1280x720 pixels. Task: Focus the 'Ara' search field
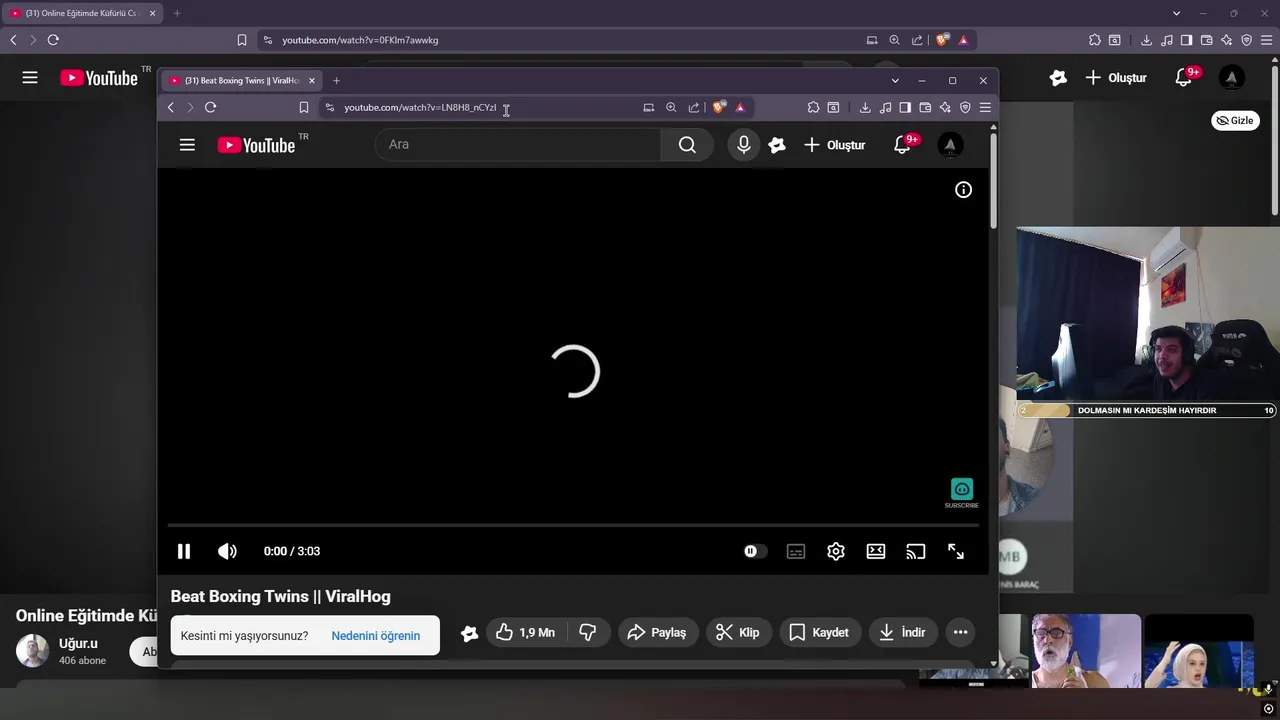click(x=518, y=145)
